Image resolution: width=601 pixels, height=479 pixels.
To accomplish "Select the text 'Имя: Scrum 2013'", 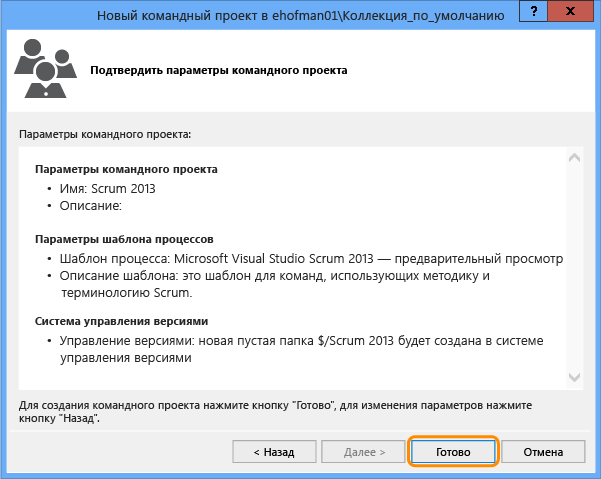I will click(107, 189).
